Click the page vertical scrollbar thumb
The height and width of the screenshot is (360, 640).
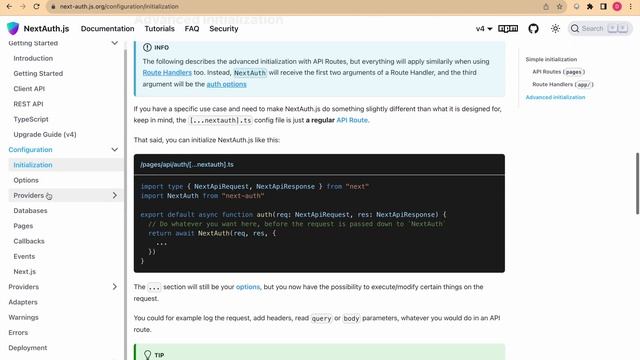coord(637,183)
